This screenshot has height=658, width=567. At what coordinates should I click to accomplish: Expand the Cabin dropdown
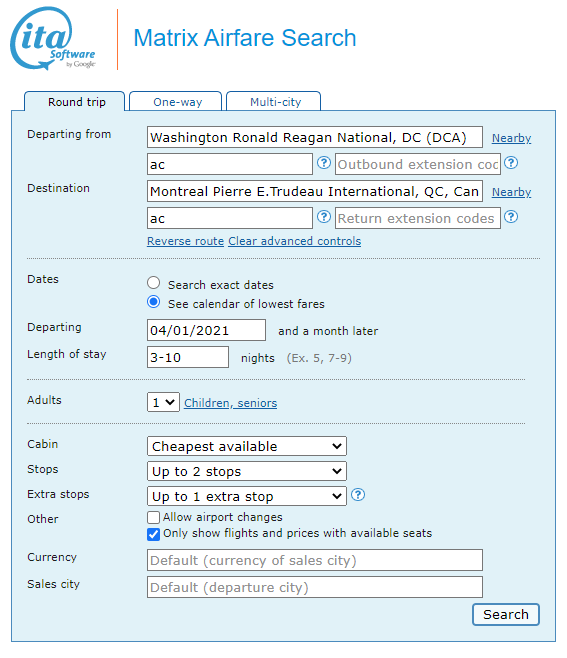click(247, 446)
